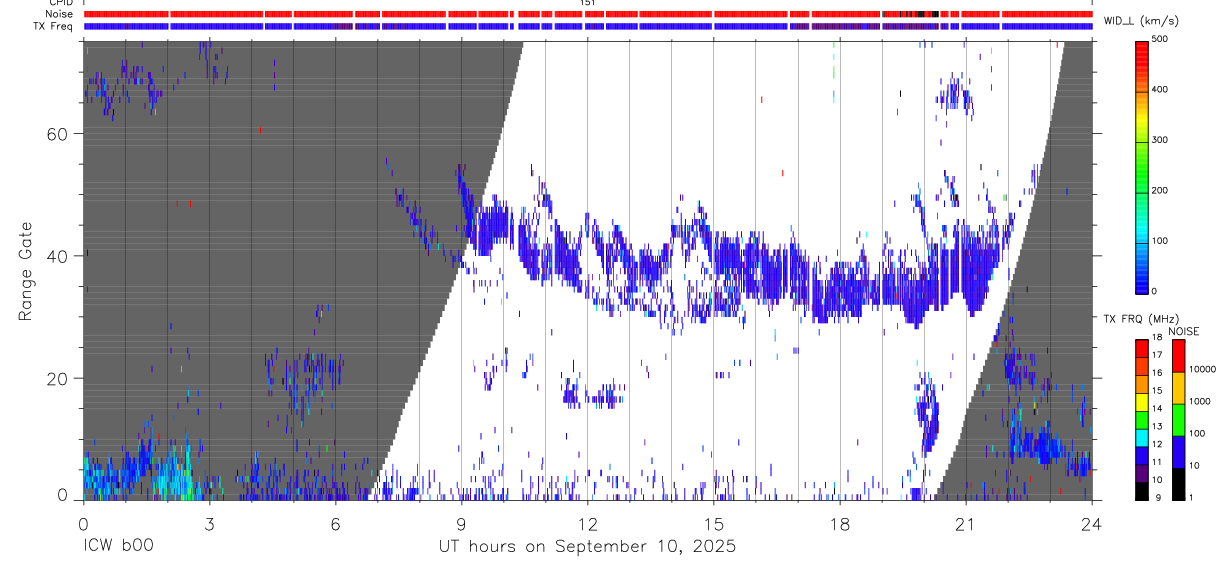The width and height of the screenshot is (1228, 567).
Task: Click the green swatch in the NOISE legend
Action: pyautogui.click(x=1178, y=420)
